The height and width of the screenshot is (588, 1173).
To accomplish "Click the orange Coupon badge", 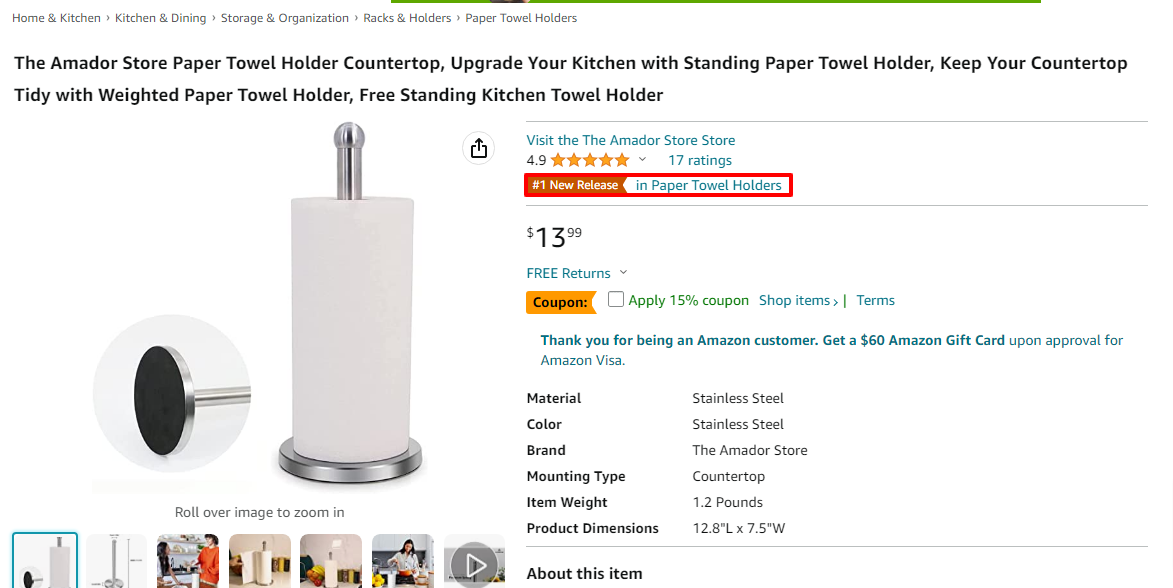I will click(559, 302).
